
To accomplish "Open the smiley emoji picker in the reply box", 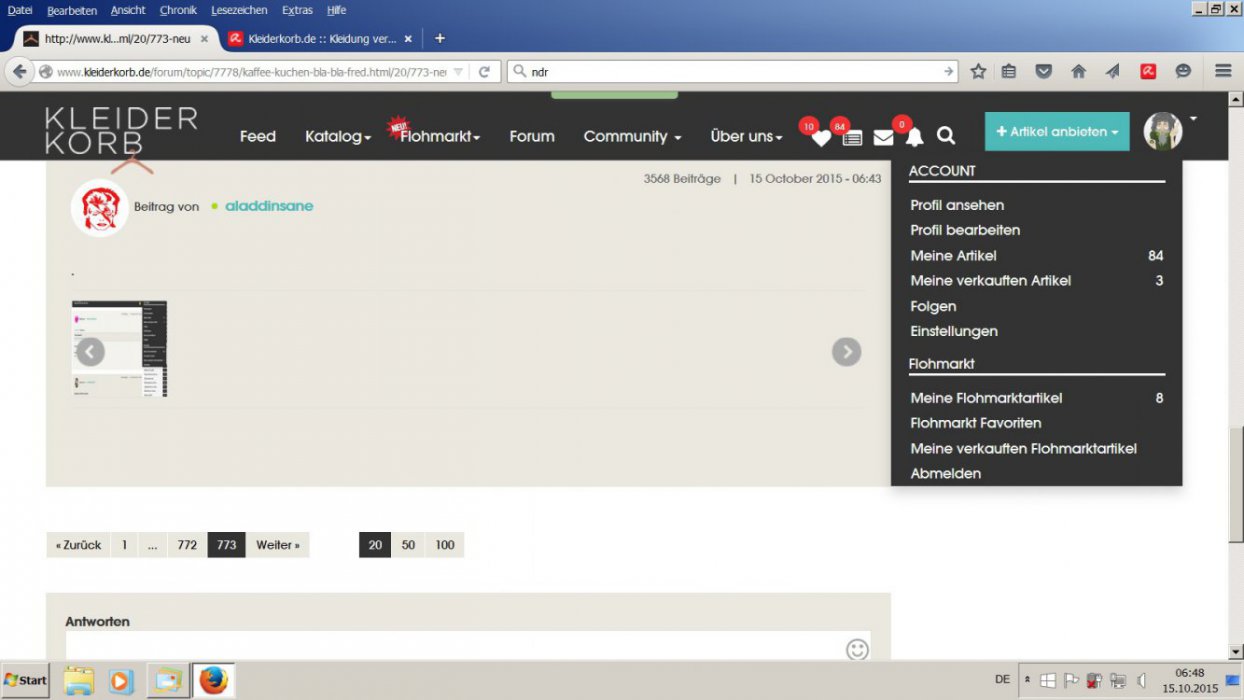I will [x=857, y=650].
